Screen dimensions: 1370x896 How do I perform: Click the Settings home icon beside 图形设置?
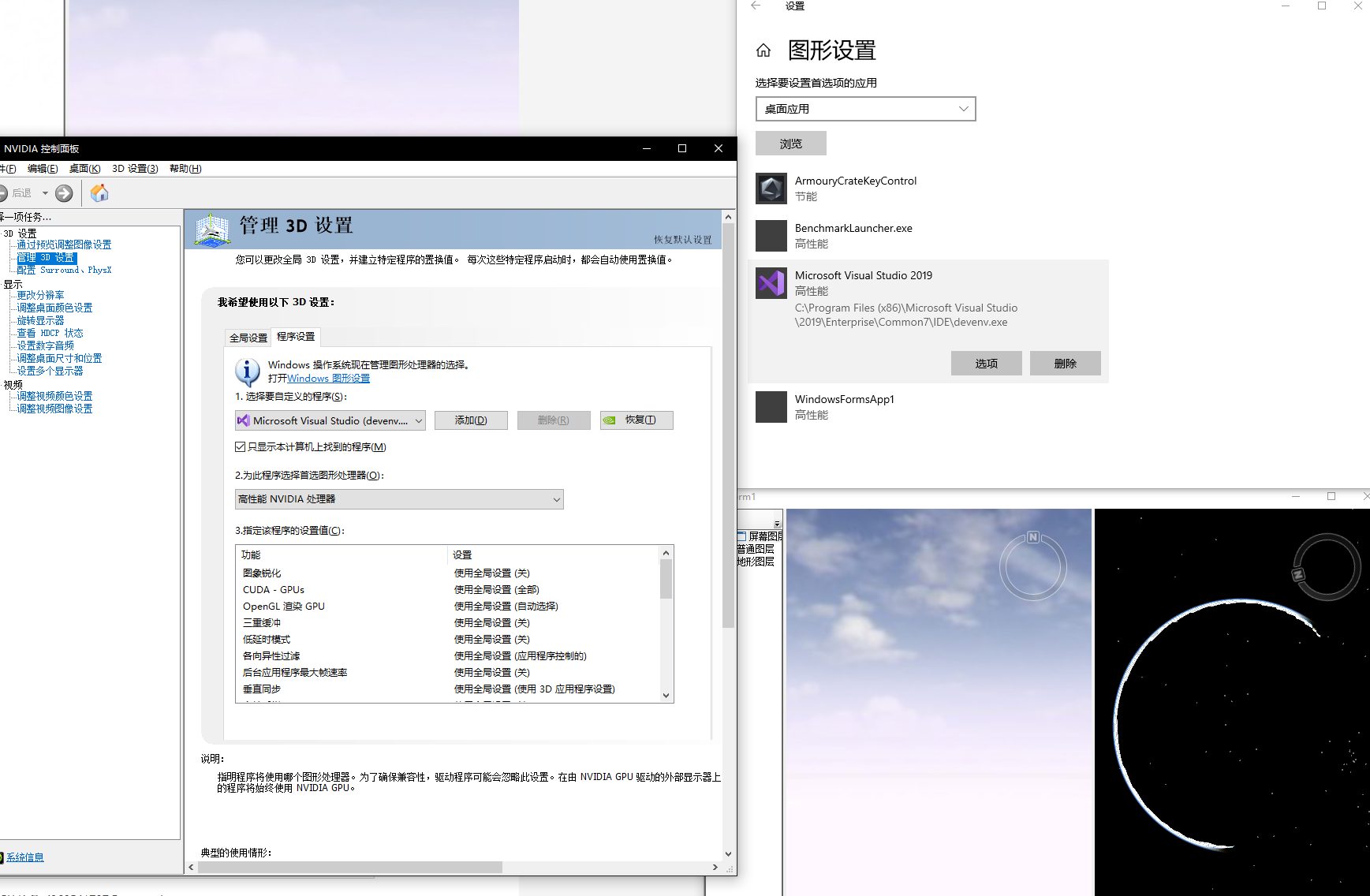pos(763,50)
